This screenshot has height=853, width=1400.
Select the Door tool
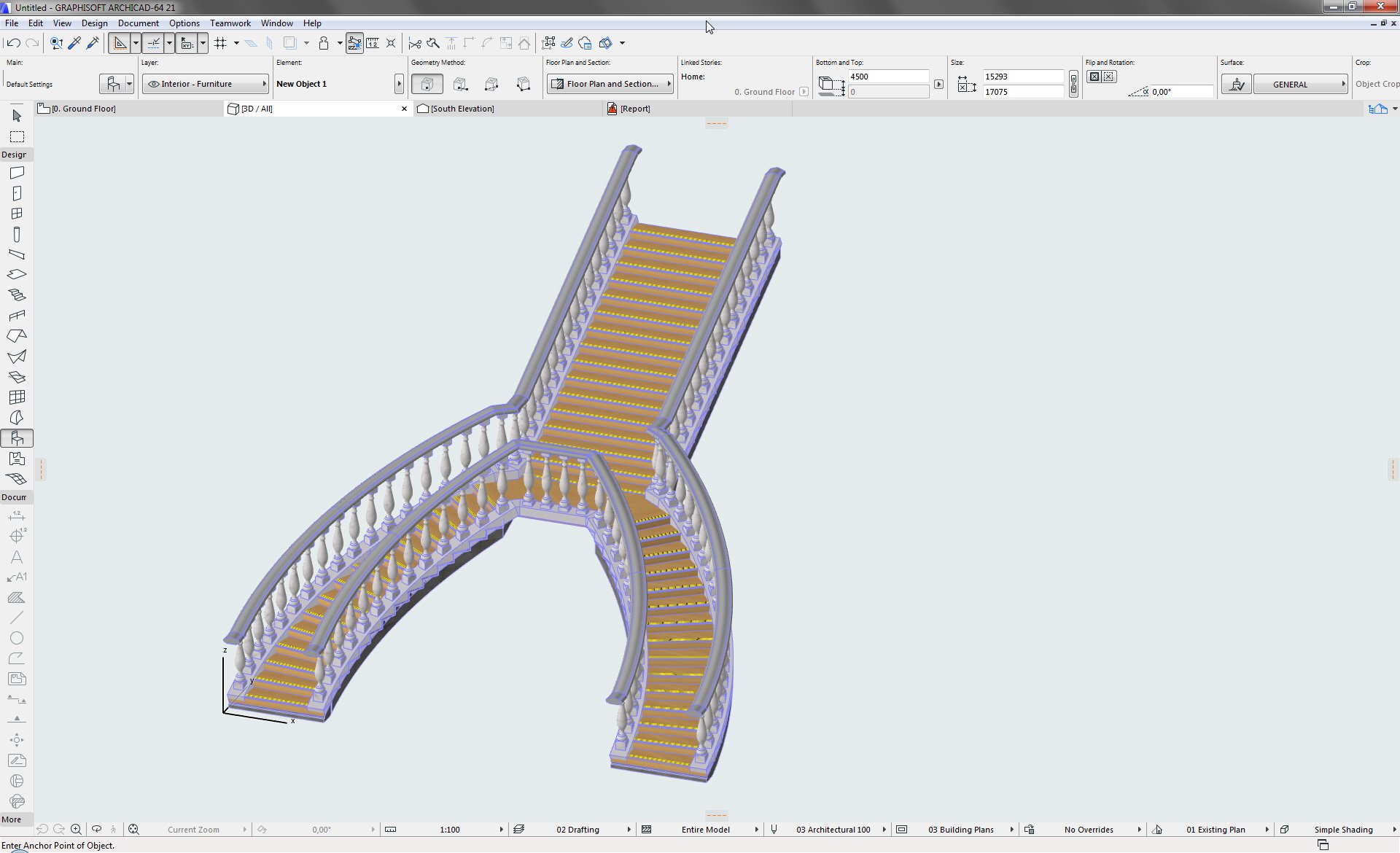[x=17, y=193]
